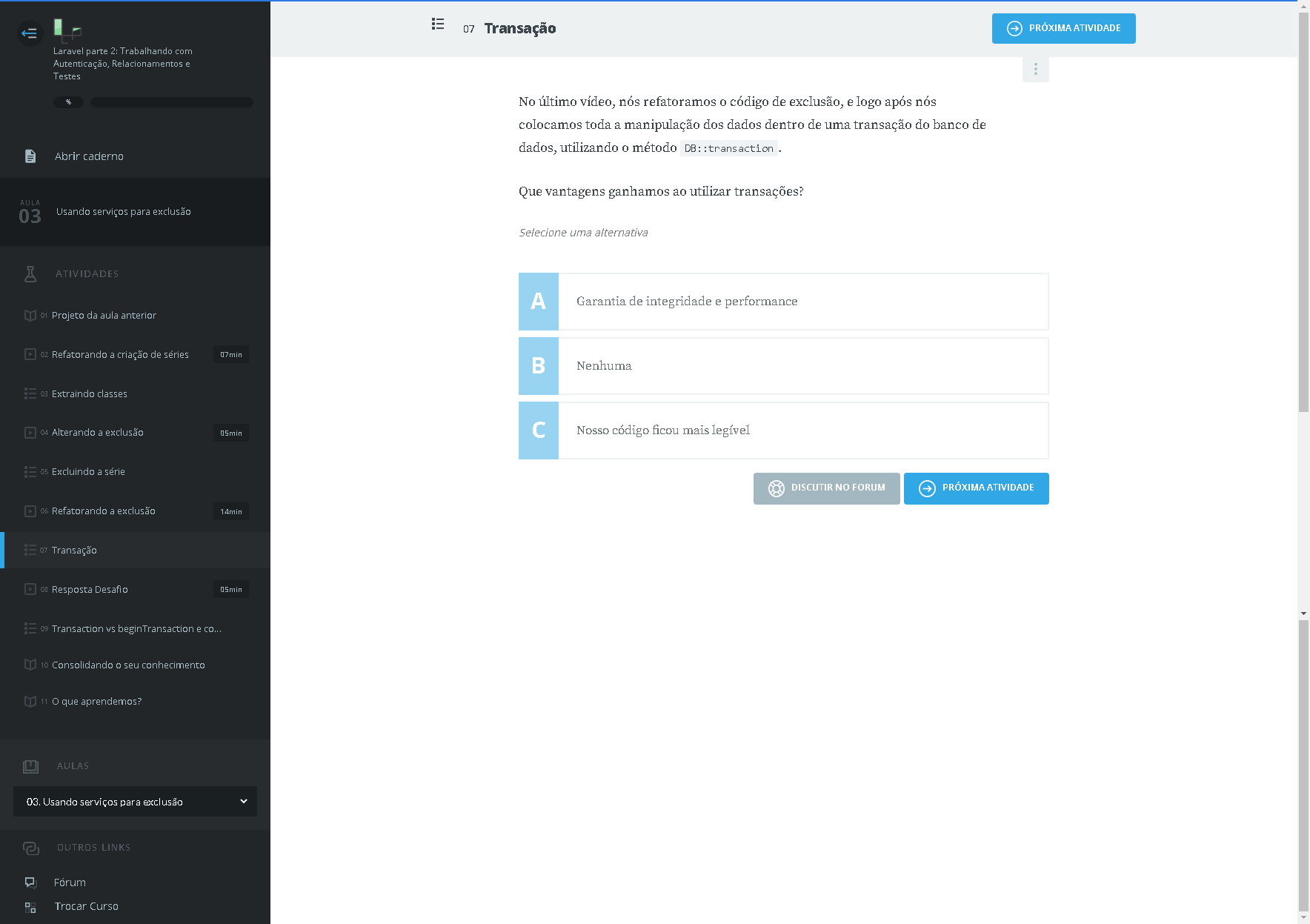The height and width of the screenshot is (924, 1310).
Task: Click the Fórum chat icon
Action: click(x=30, y=883)
